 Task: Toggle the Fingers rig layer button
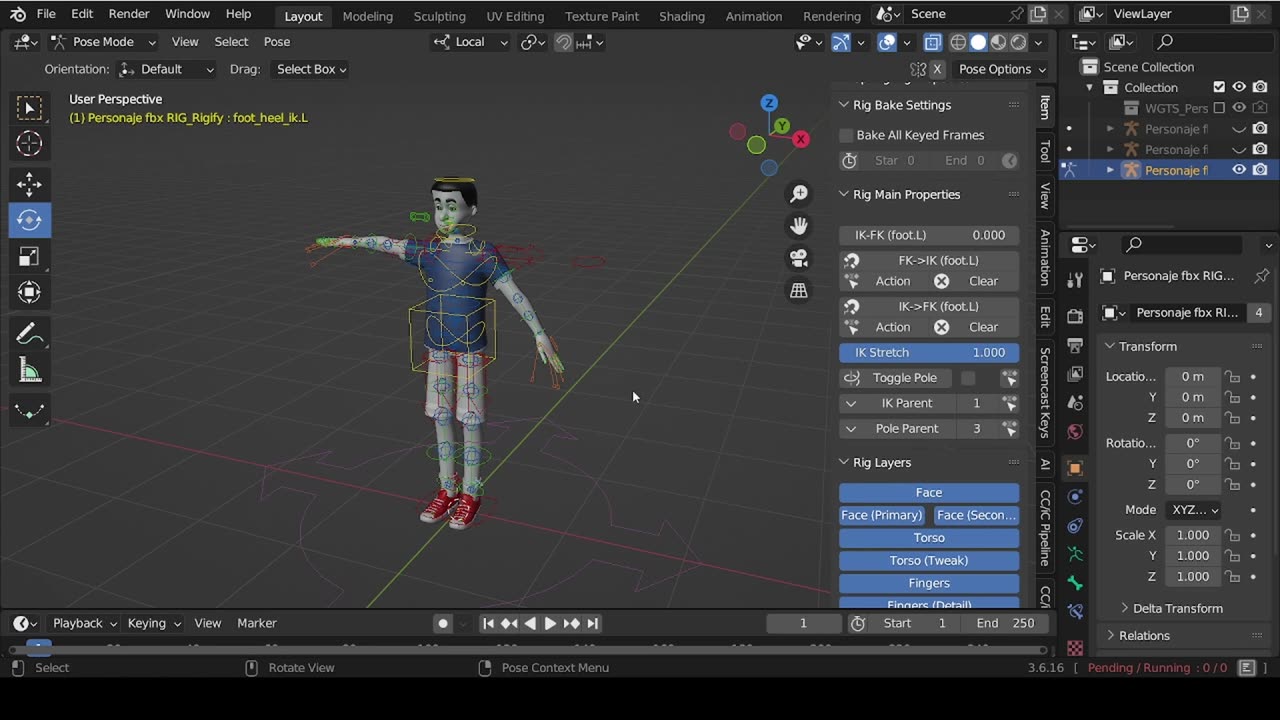(x=929, y=583)
